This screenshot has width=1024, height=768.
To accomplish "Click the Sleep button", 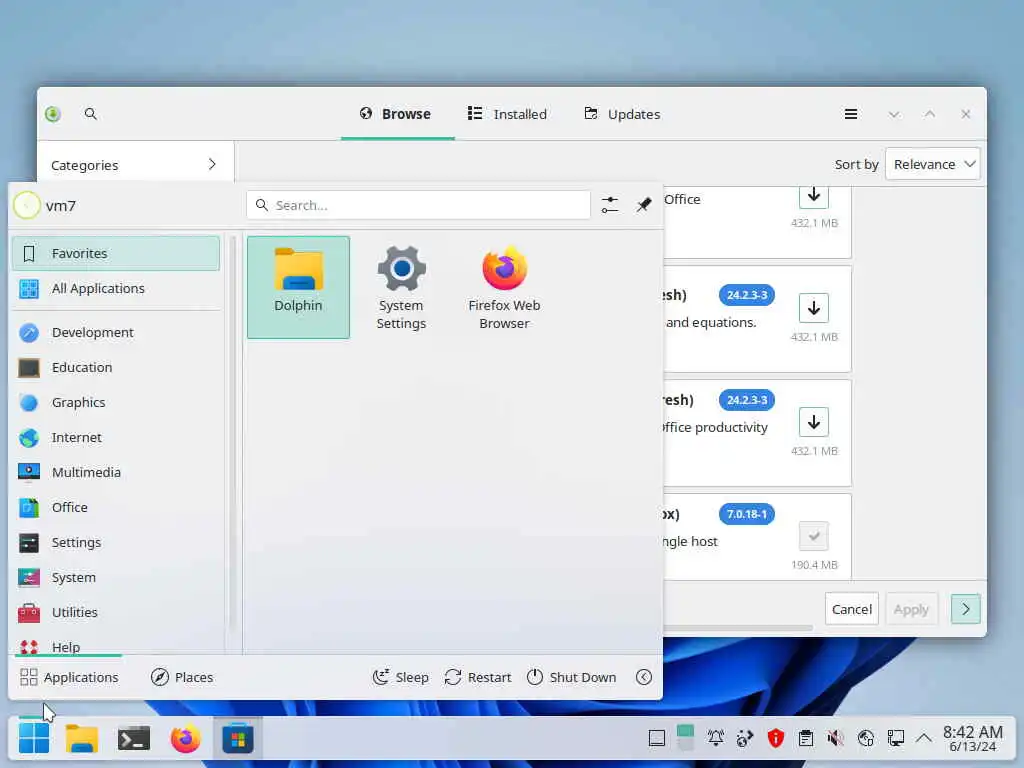I will point(400,677).
